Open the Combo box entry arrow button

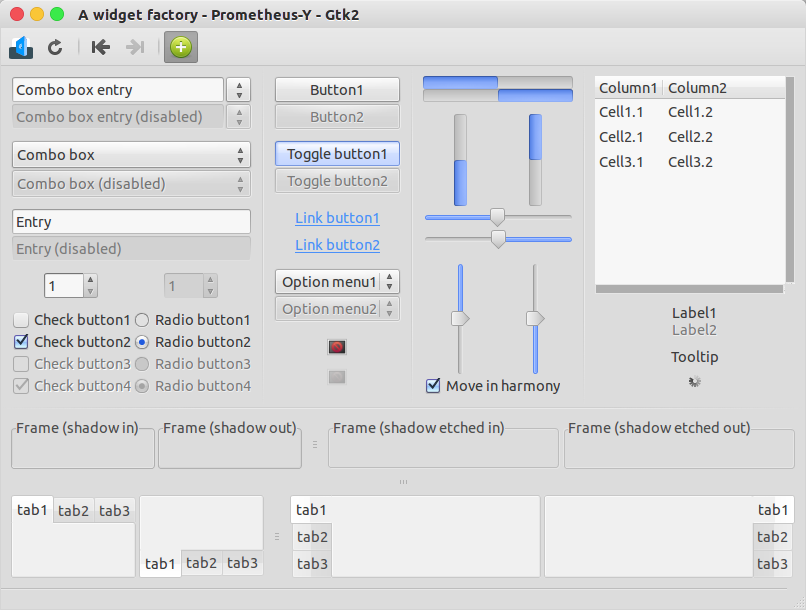pyautogui.click(x=239, y=90)
